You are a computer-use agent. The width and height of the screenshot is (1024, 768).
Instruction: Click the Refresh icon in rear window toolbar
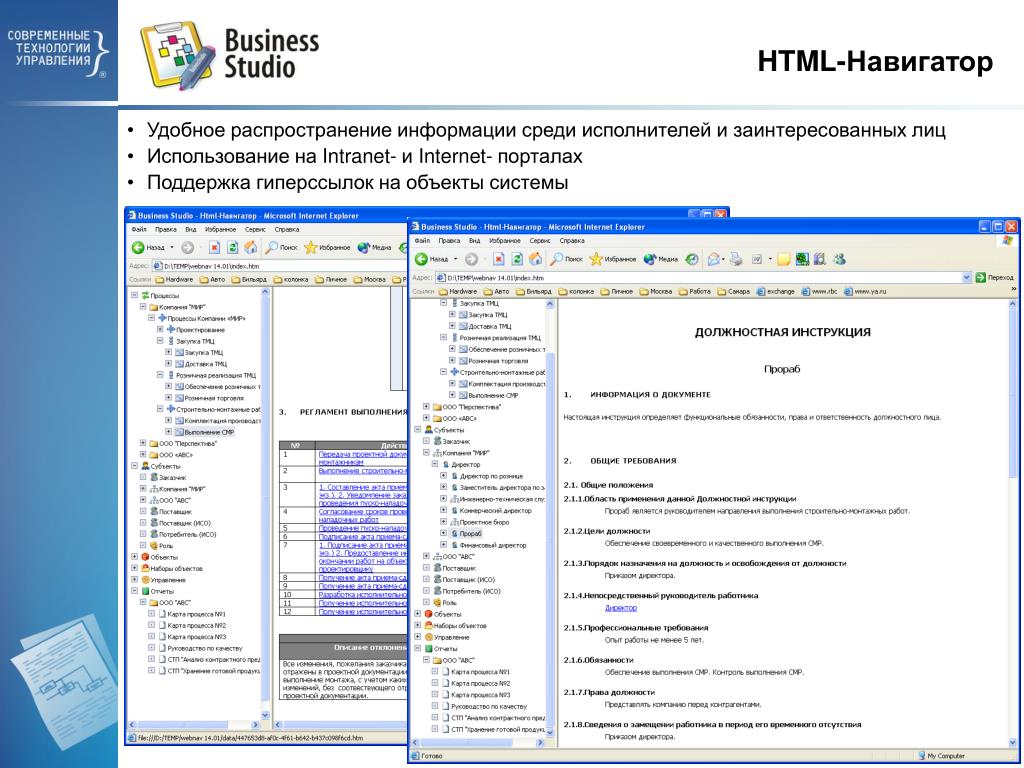coord(232,248)
